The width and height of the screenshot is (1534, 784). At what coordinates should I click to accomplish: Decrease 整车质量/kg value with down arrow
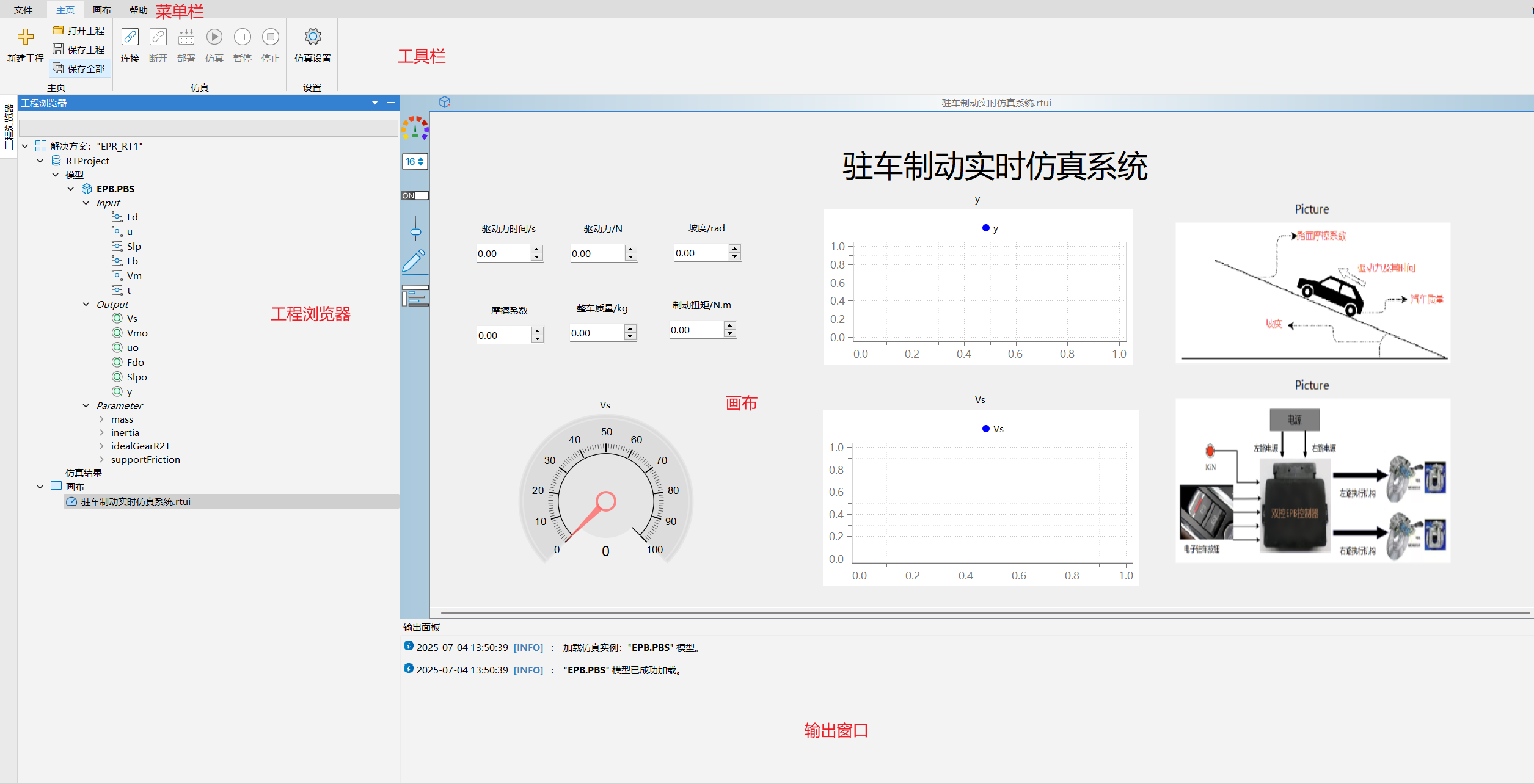coord(630,337)
